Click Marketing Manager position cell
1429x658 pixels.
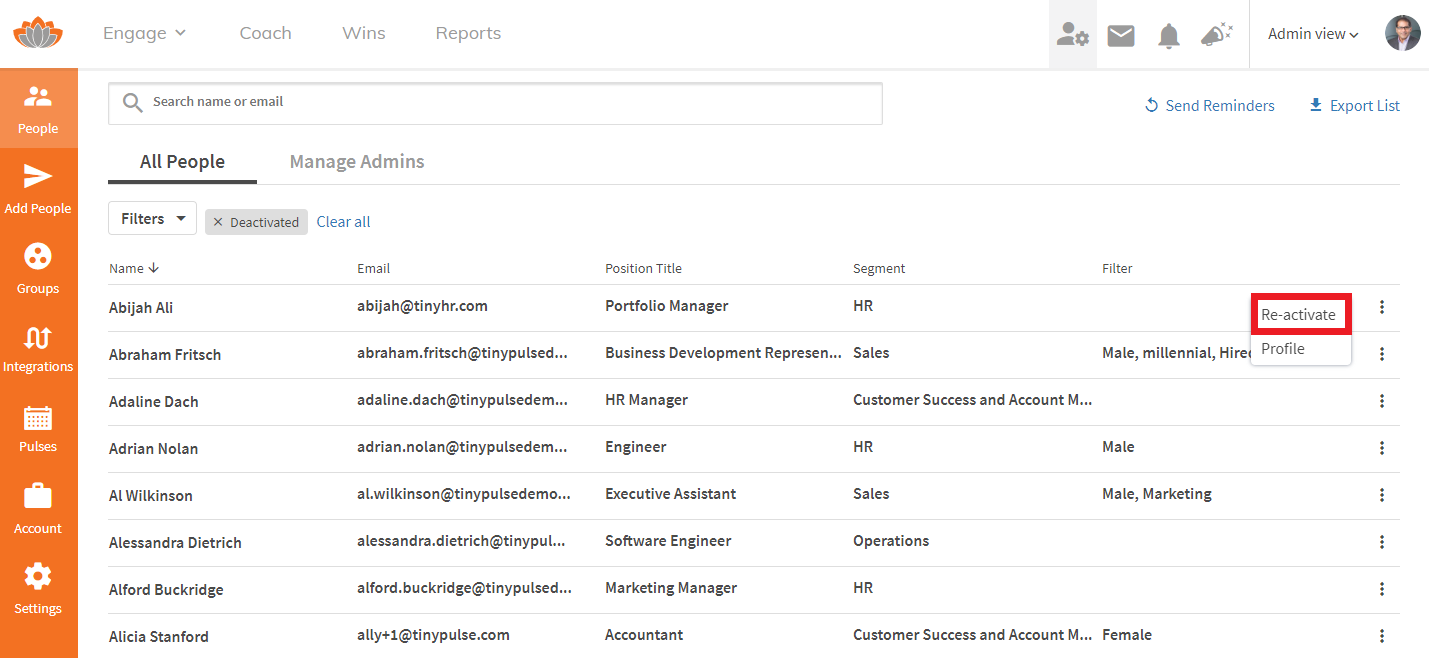click(x=671, y=588)
